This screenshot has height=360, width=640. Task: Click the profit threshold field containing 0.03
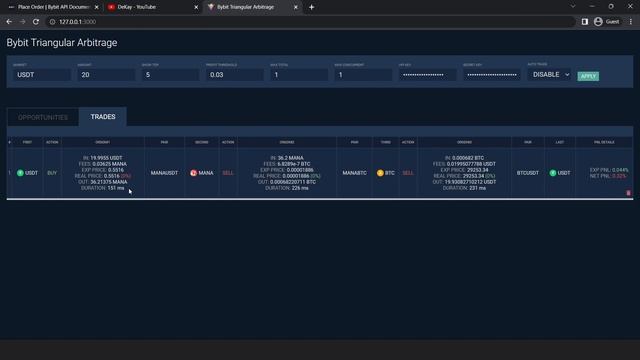235,75
